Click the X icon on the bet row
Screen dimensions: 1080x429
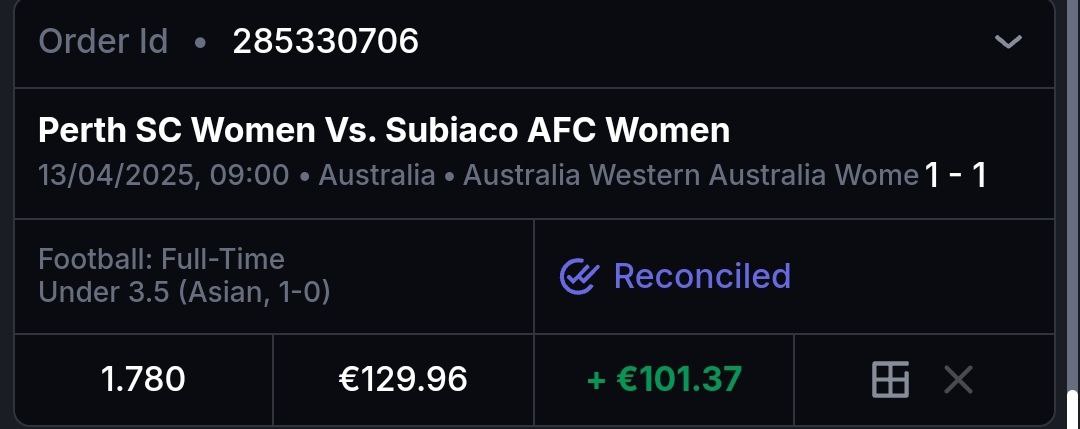point(958,380)
